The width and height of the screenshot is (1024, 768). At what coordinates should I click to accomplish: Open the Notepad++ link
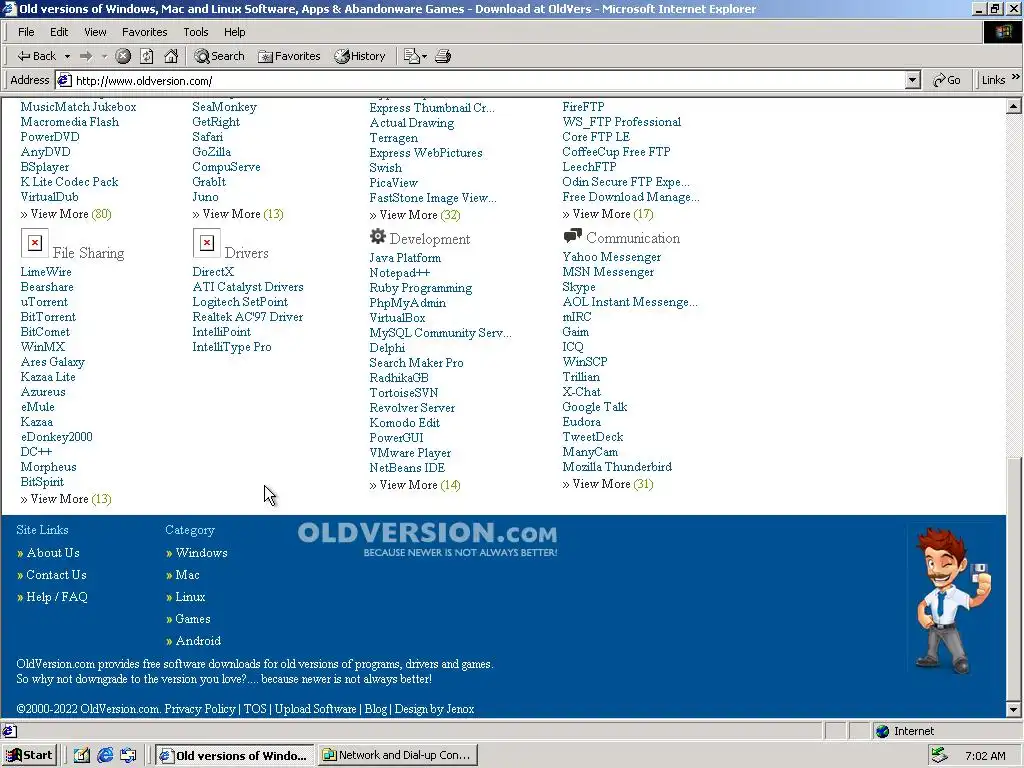[400, 273]
